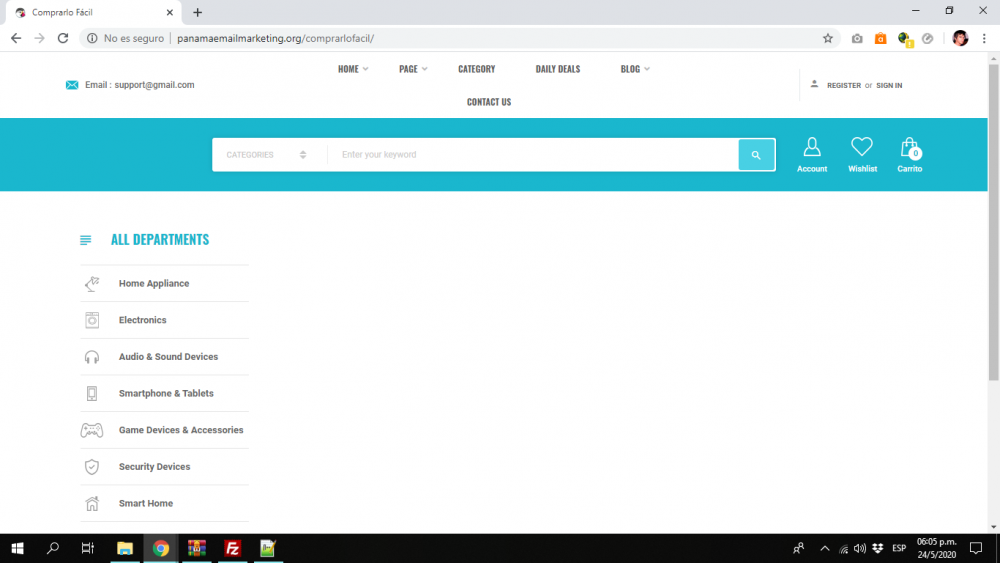Focus the 'Enter your keyword' search field
This screenshot has width=1000, height=563.
pos(533,155)
